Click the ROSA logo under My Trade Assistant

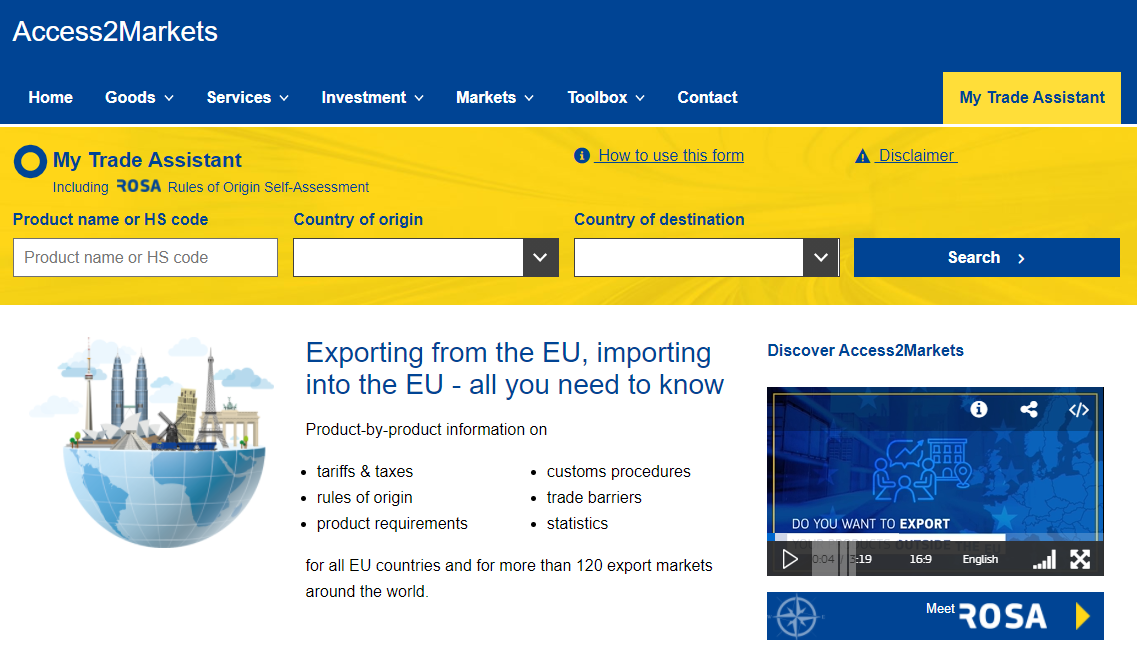tap(138, 186)
